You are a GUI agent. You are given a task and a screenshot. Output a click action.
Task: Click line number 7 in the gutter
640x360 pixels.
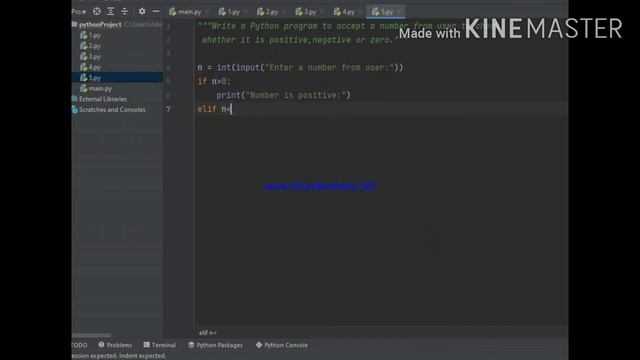click(168, 109)
